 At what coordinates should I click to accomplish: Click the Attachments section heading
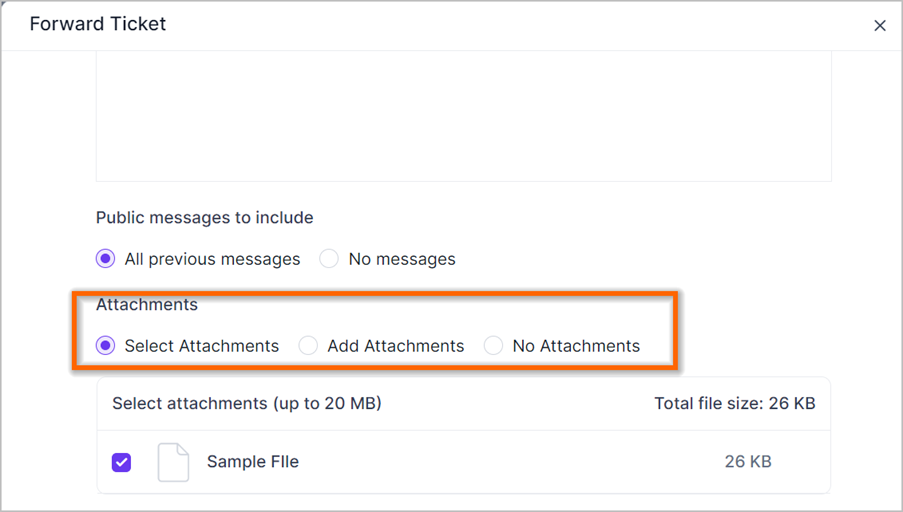click(x=147, y=305)
